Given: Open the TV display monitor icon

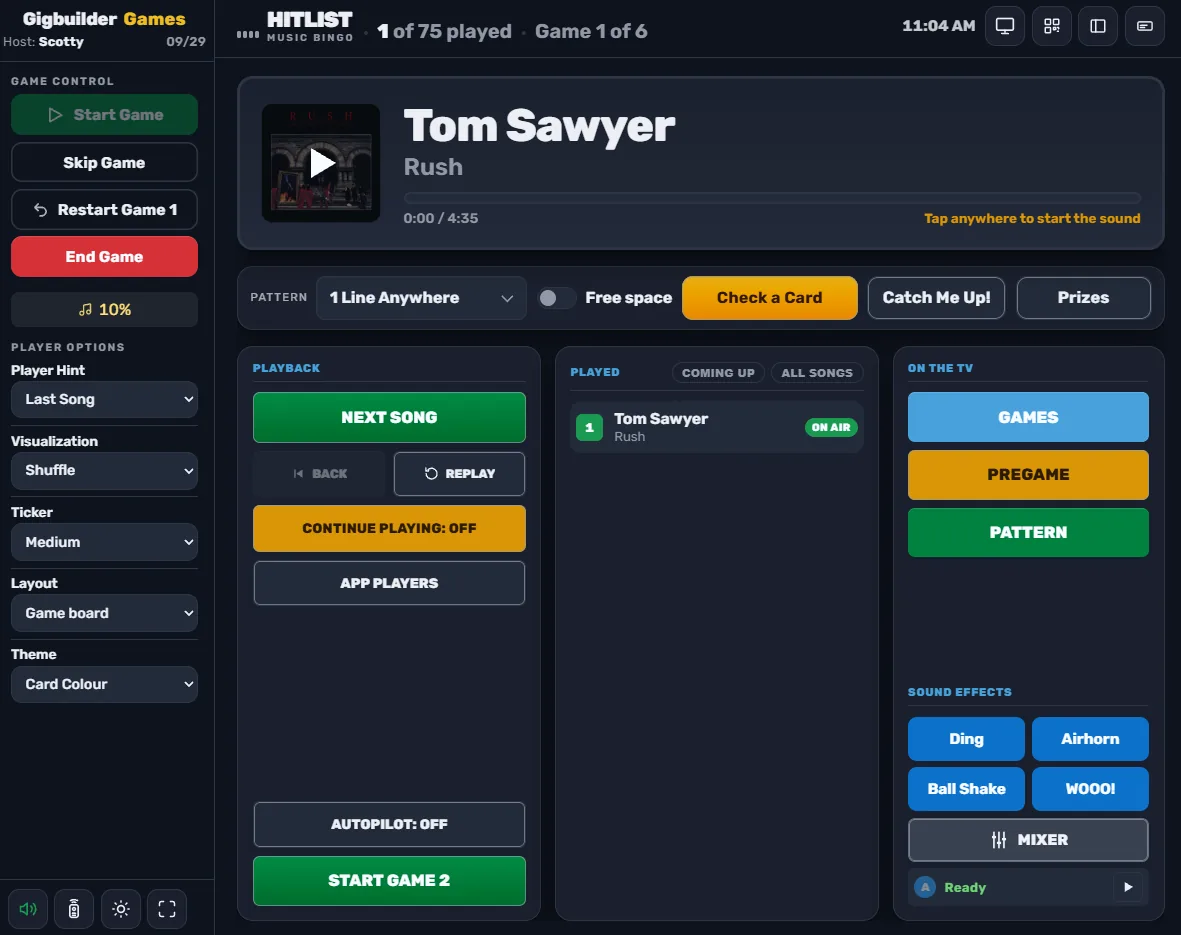Looking at the screenshot, I should coord(1005,26).
